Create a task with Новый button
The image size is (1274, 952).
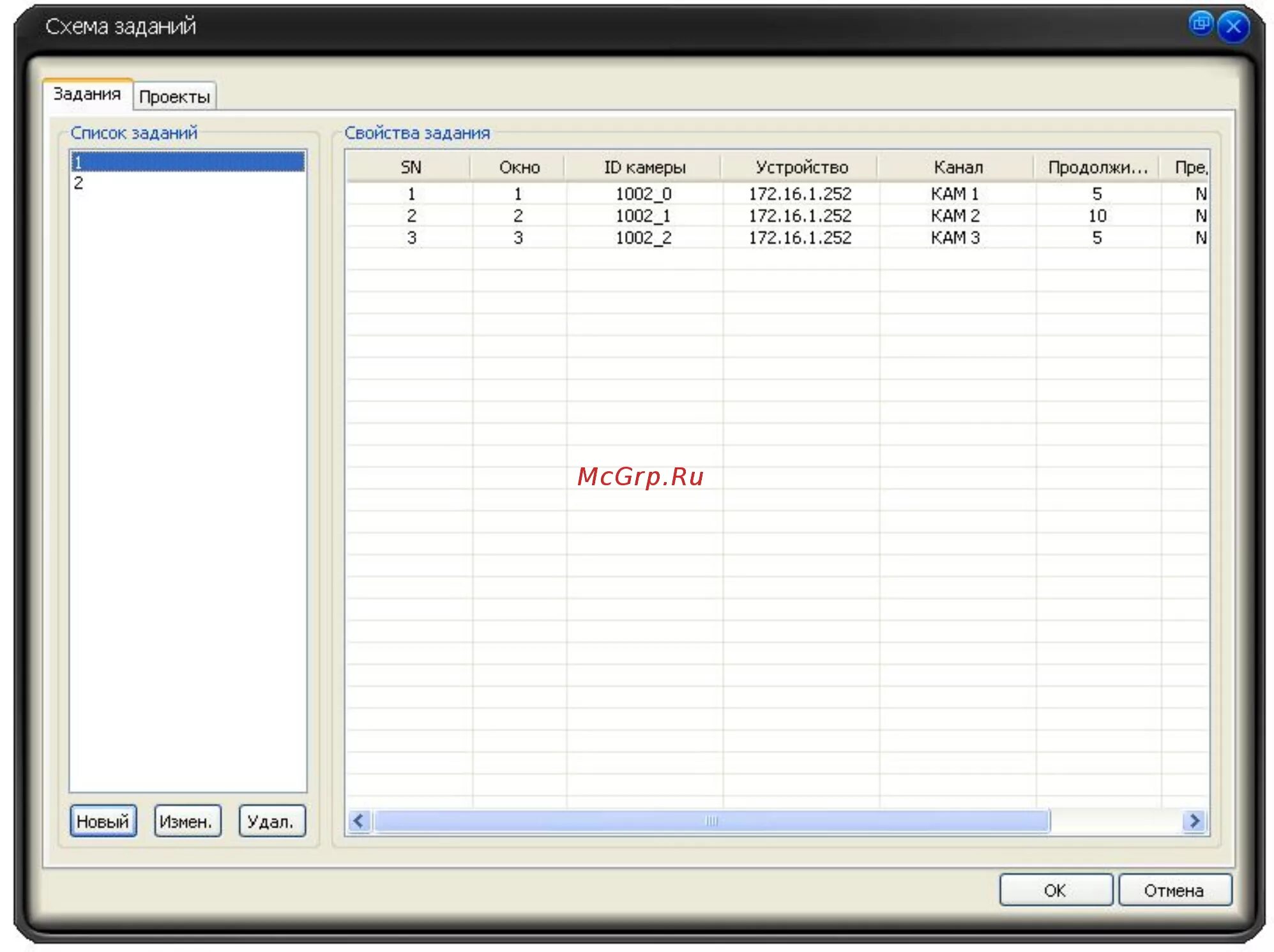103,821
